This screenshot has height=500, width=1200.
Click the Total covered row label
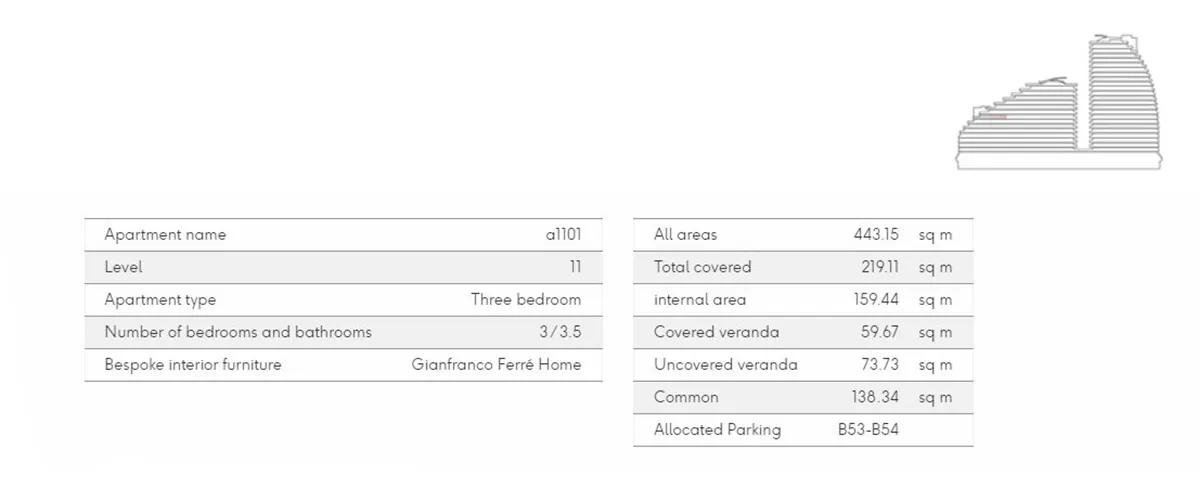pyautogui.click(x=702, y=267)
